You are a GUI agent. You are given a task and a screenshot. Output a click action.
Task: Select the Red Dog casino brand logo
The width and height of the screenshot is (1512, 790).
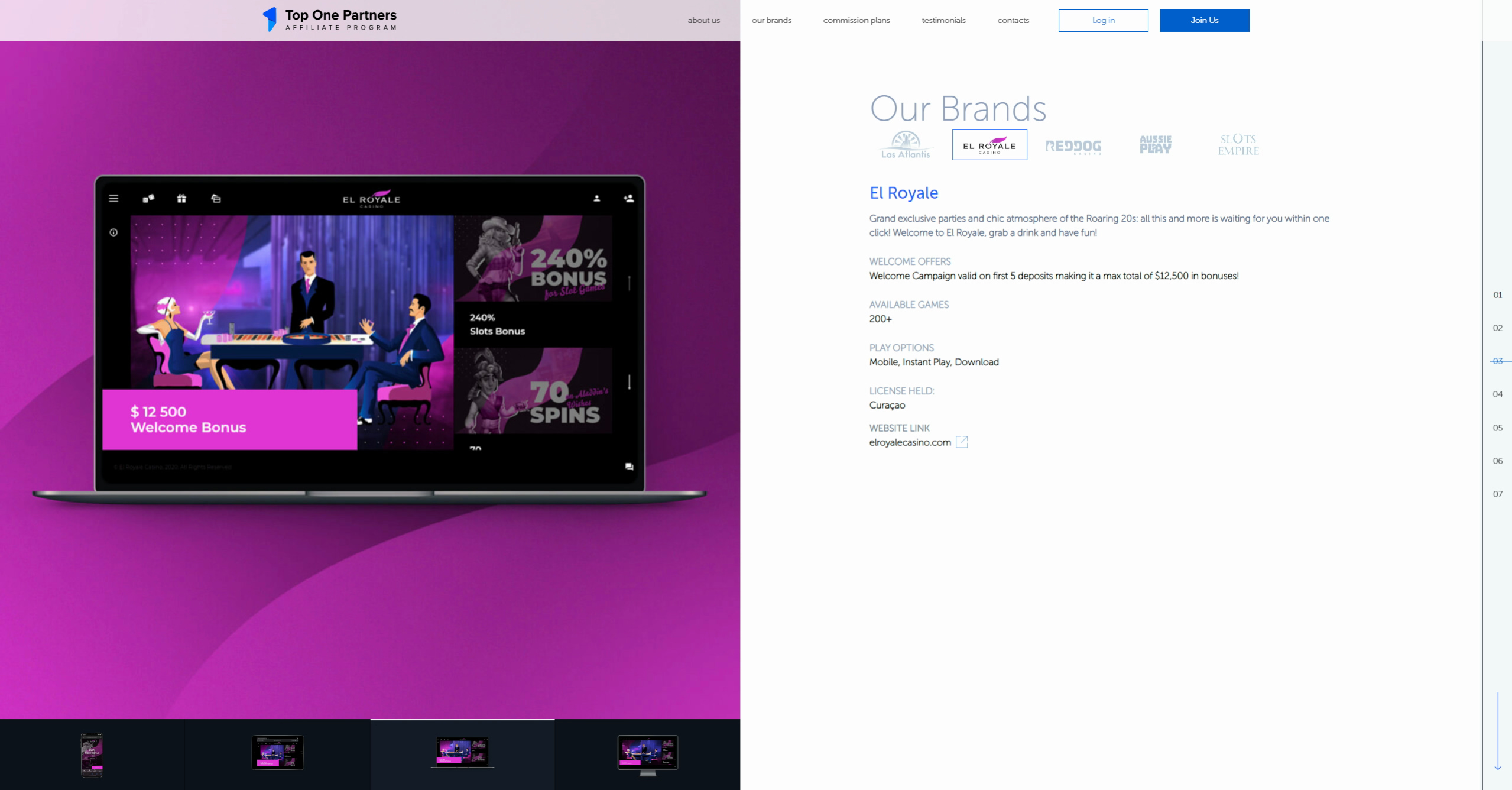(1073, 146)
